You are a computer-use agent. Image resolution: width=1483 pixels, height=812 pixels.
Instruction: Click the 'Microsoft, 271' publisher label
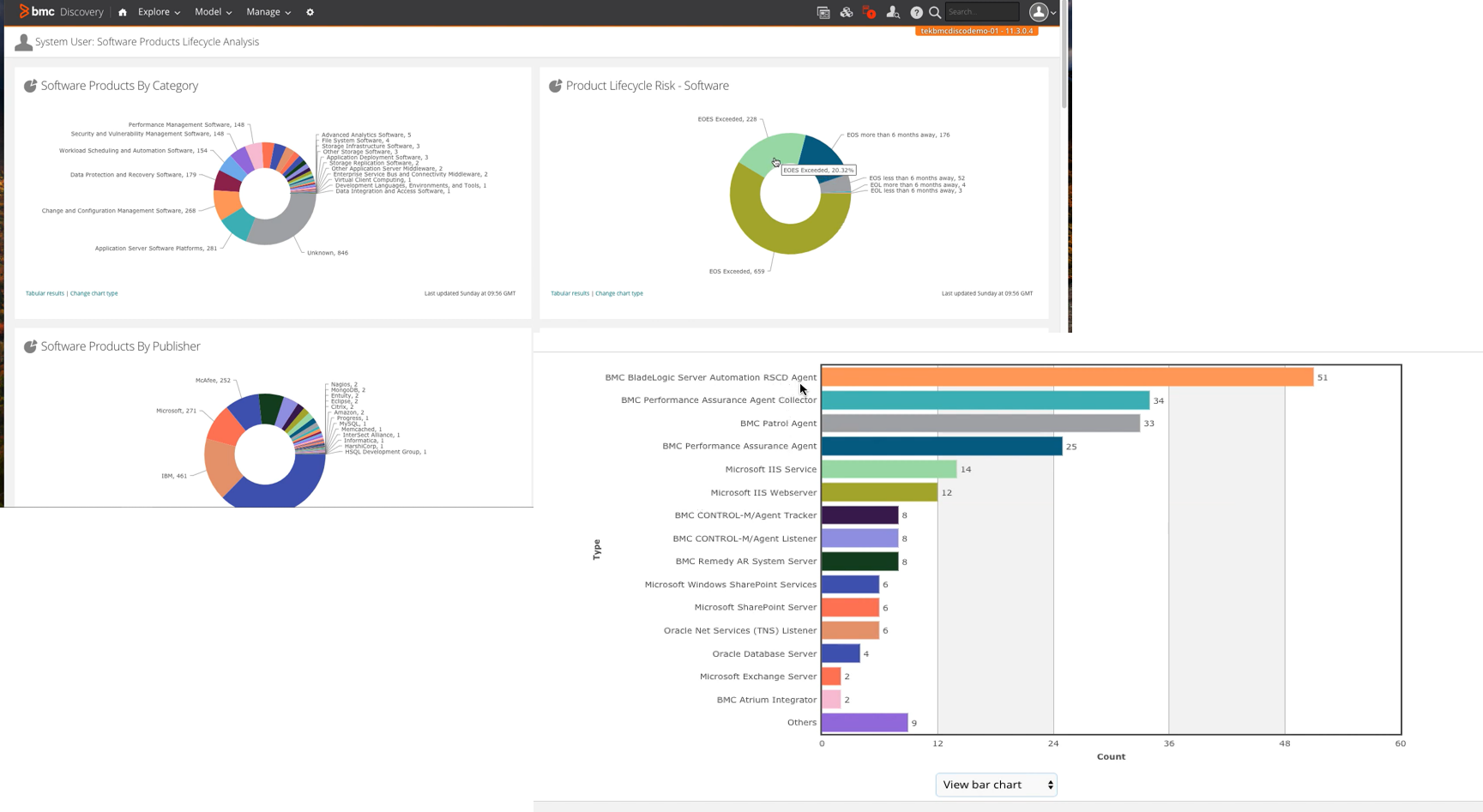coord(176,411)
